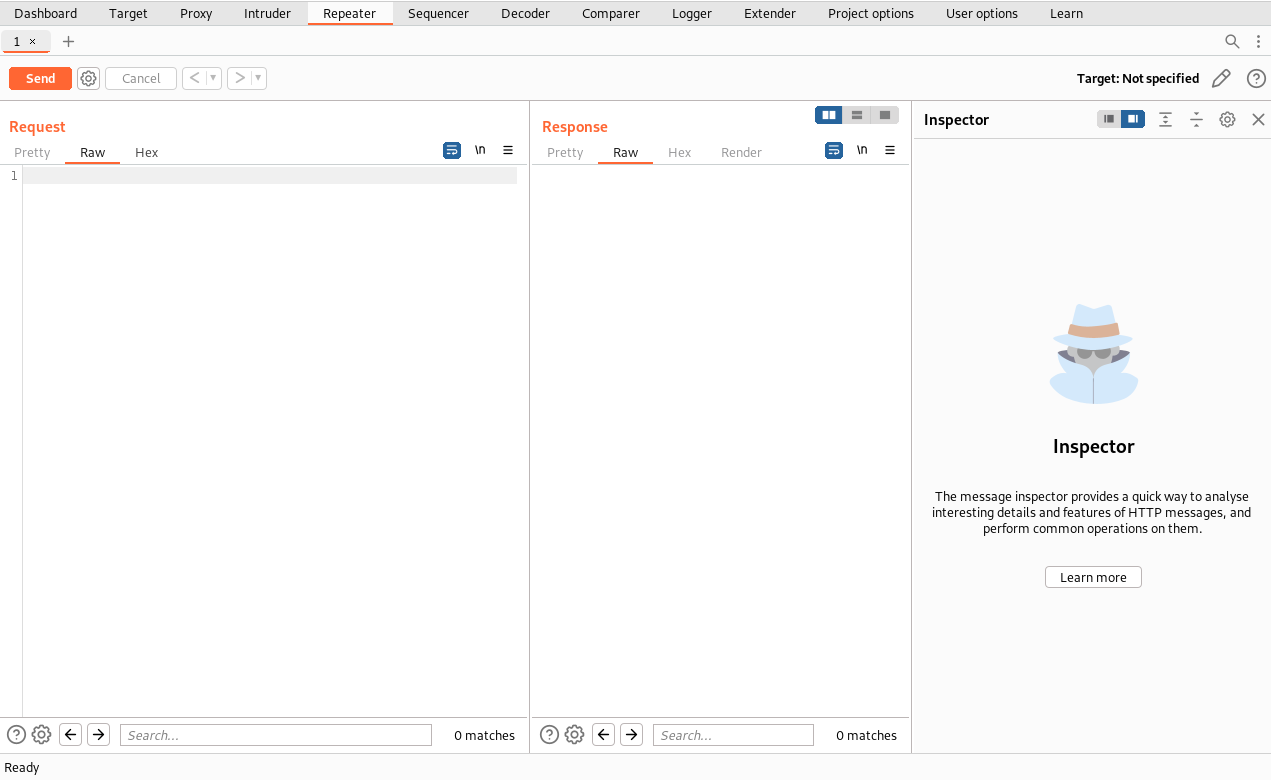1271x780 pixels.
Task: Toggle word wrap in Request editor
Action: pos(452,150)
